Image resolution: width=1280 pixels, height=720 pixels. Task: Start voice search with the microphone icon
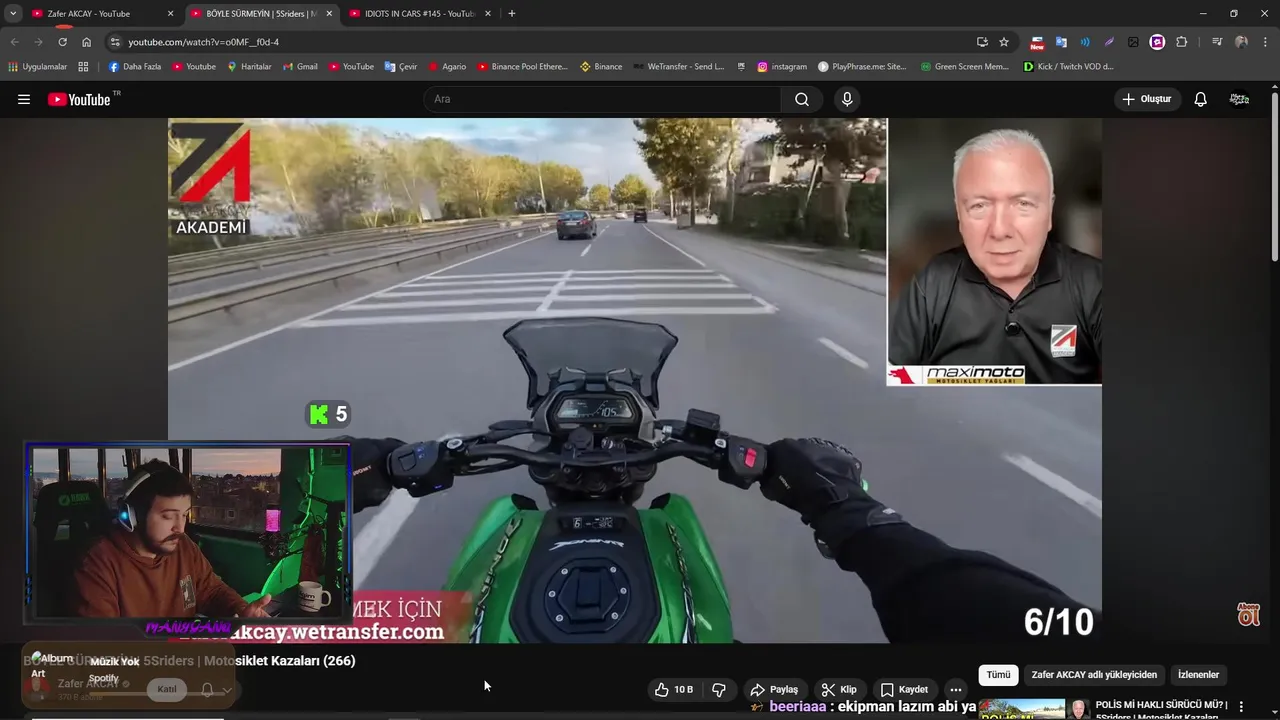pos(847,99)
